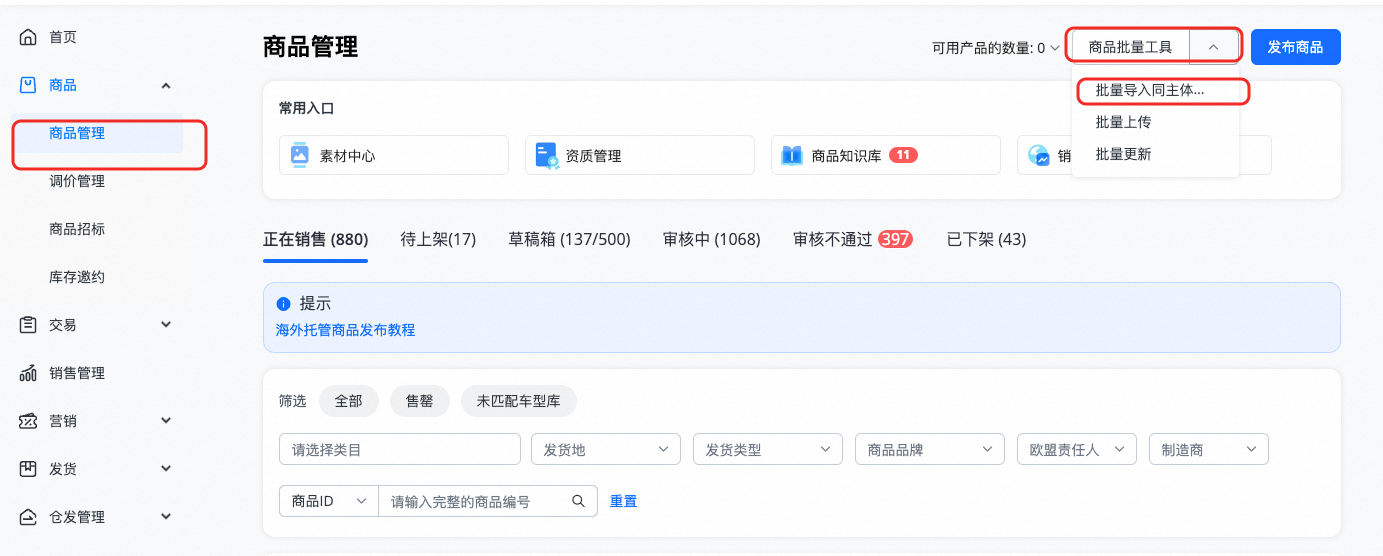The width and height of the screenshot is (1383, 556).
Task: Click the 发布商品 button
Action: [1295, 47]
